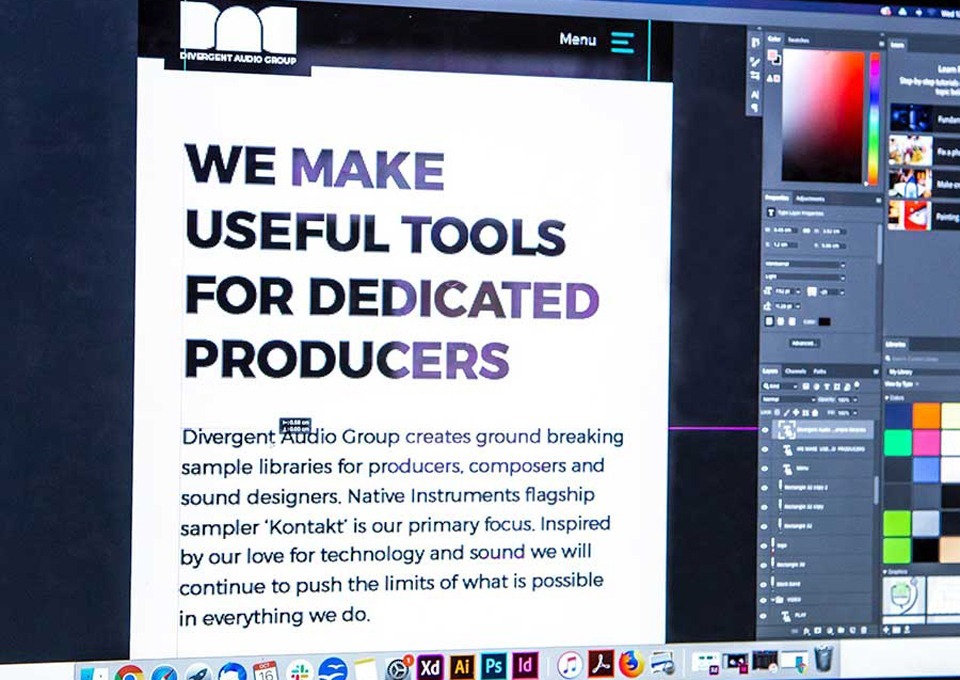Viewport: 960px width, 680px height.
Task: Switch to the Swatches tab
Action: tap(798, 40)
